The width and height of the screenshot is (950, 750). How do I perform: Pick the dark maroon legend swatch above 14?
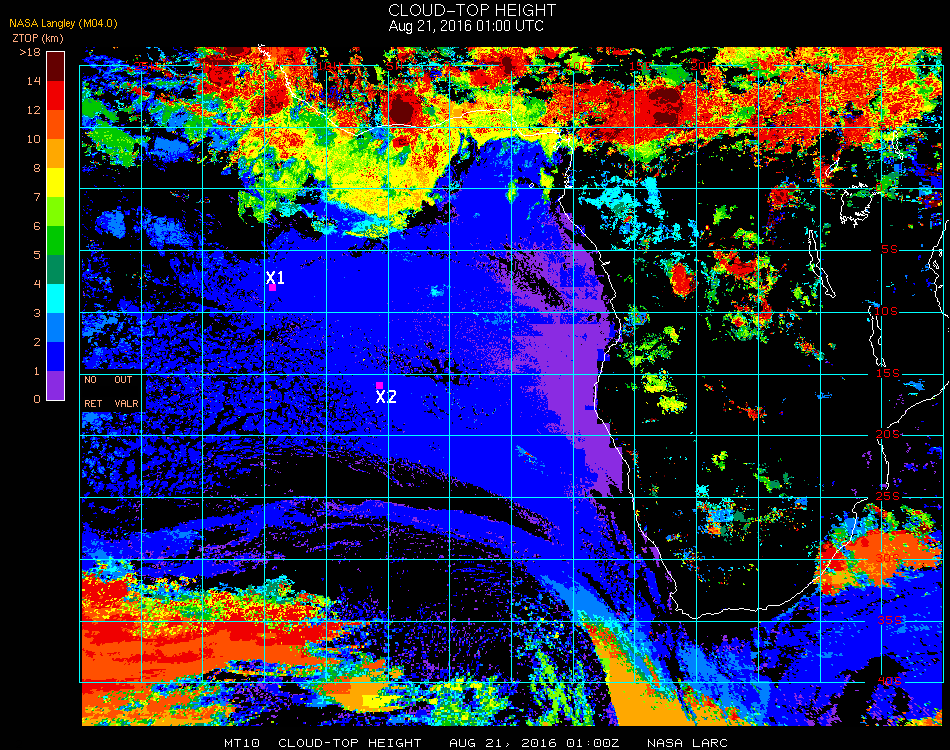tap(55, 66)
